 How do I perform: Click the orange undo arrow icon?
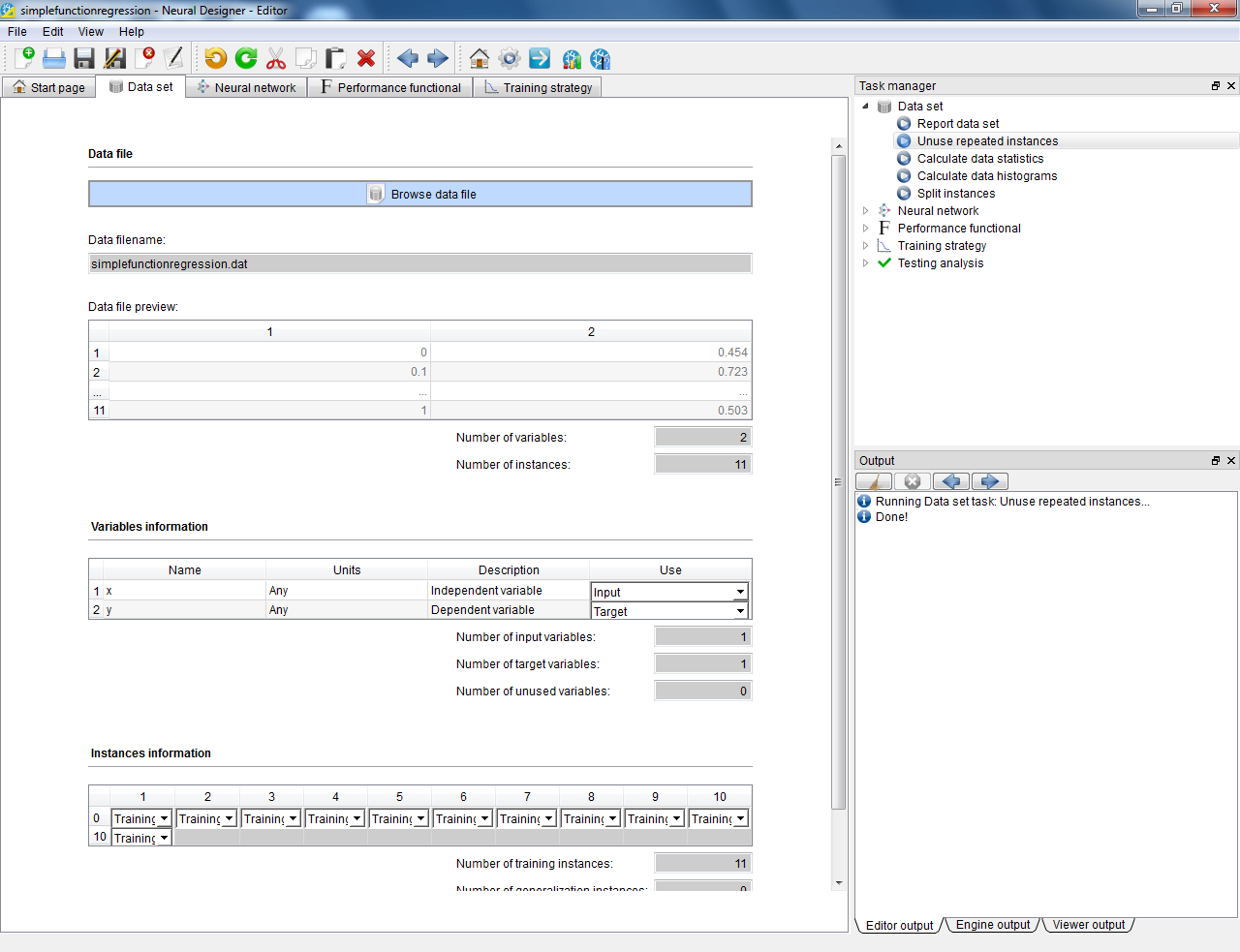pyautogui.click(x=215, y=58)
